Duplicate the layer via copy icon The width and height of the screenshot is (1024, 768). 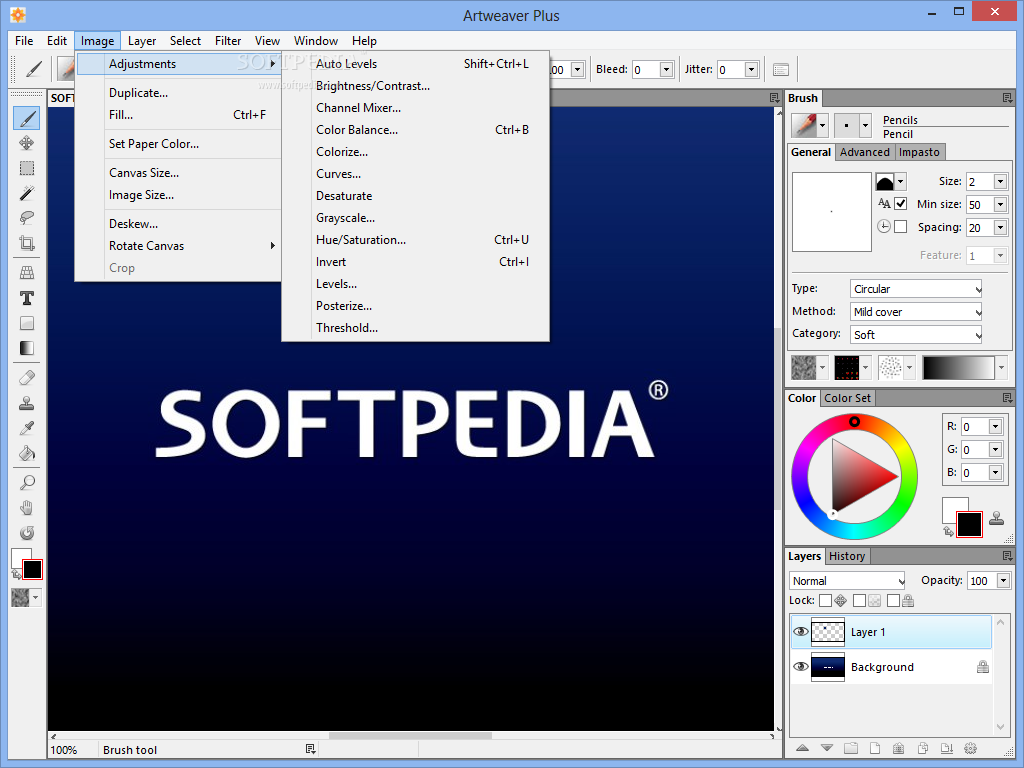(923, 748)
